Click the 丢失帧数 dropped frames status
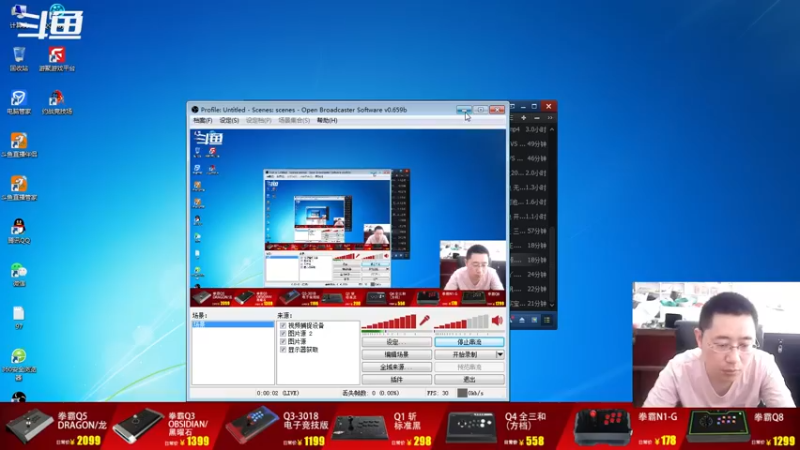 click(x=370, y=393)
